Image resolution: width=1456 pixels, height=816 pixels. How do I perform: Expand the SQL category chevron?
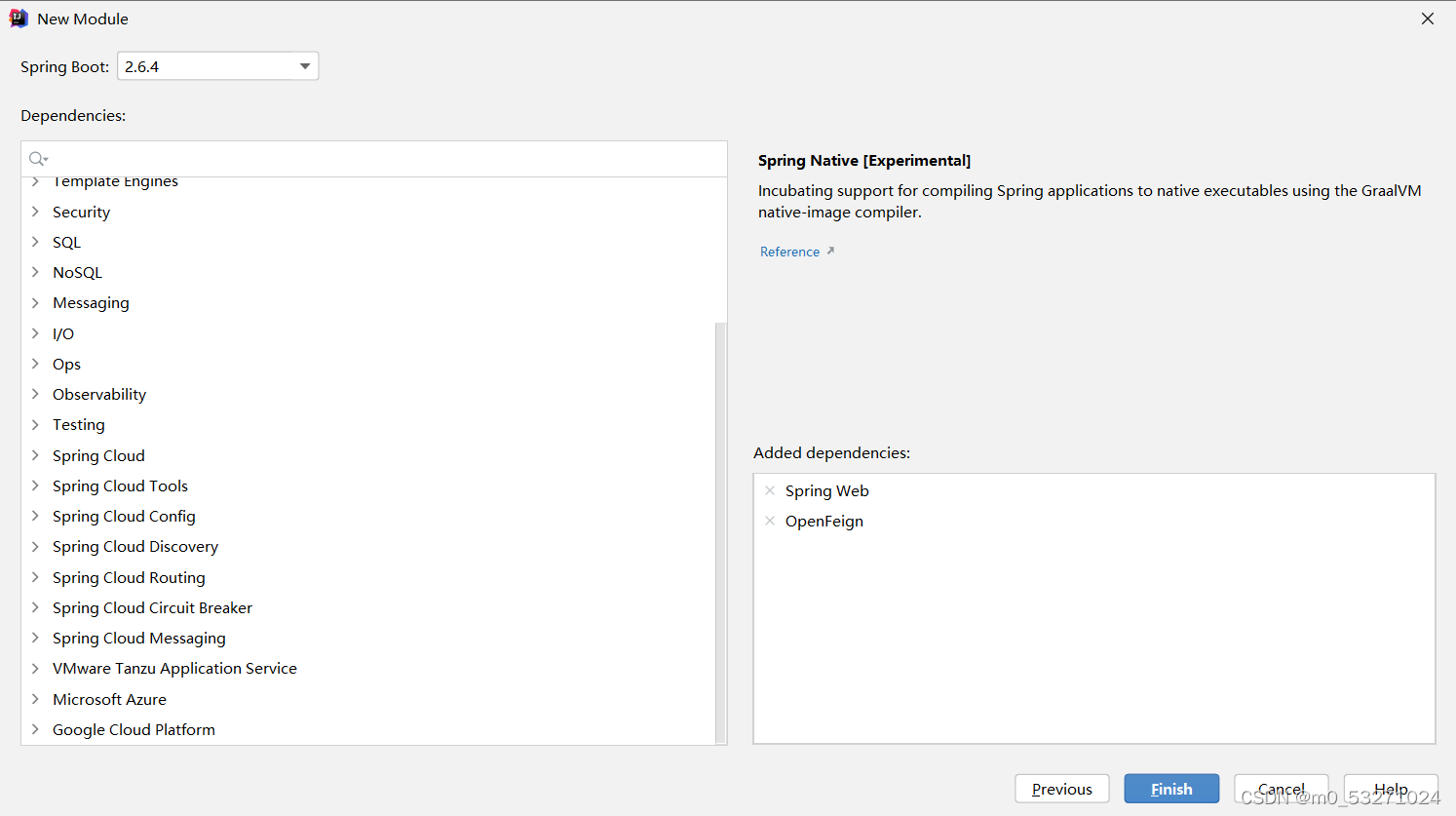click(35, 242)
